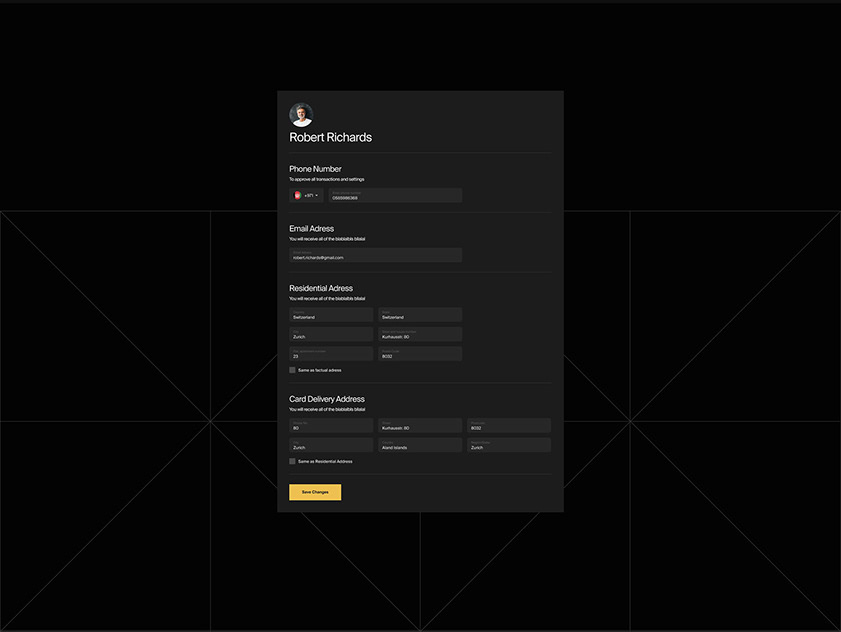Click the flat apartment number field with 23
Viewport: 841px width, 632px height.
click(330, 354)
